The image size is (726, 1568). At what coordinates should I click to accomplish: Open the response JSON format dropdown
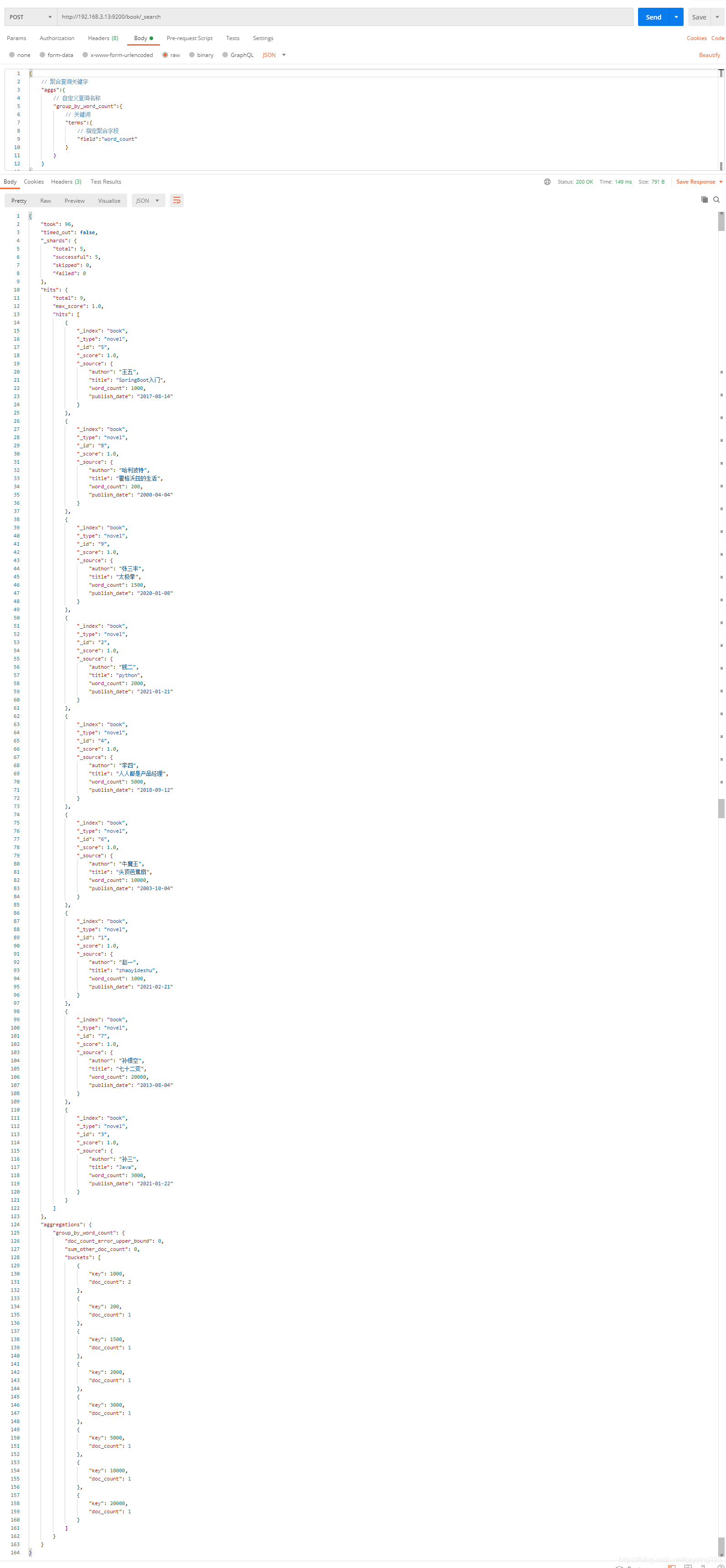[x=148, y=200]
